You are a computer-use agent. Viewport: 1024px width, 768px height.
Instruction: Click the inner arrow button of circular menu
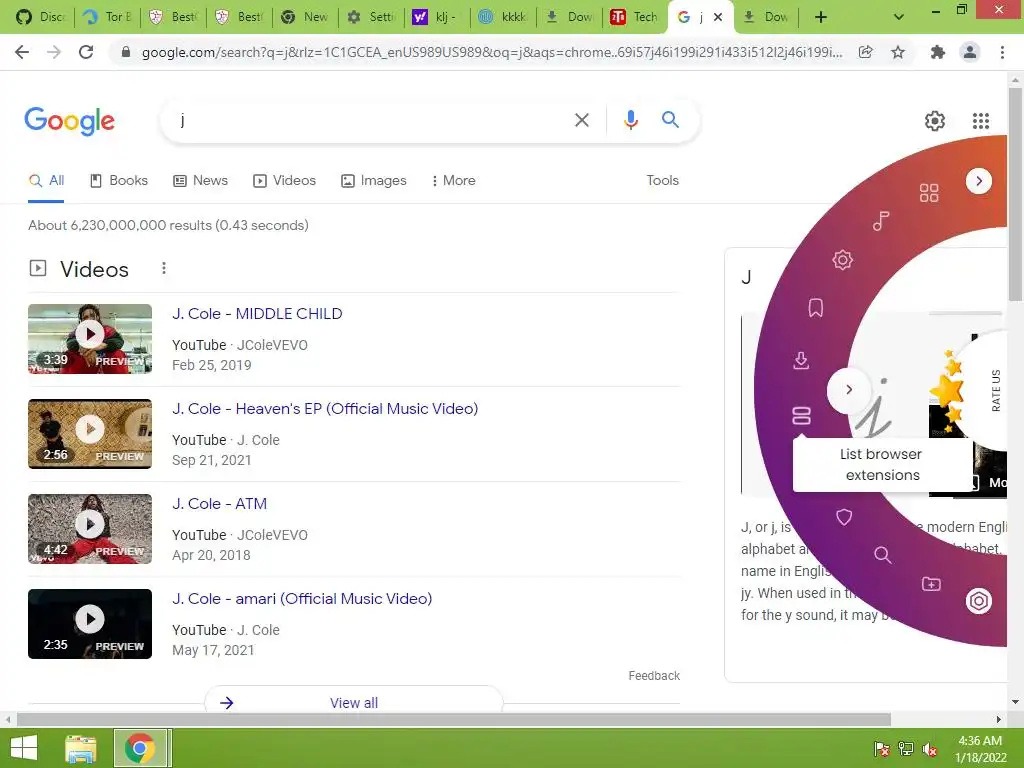[x=848, y=390]
